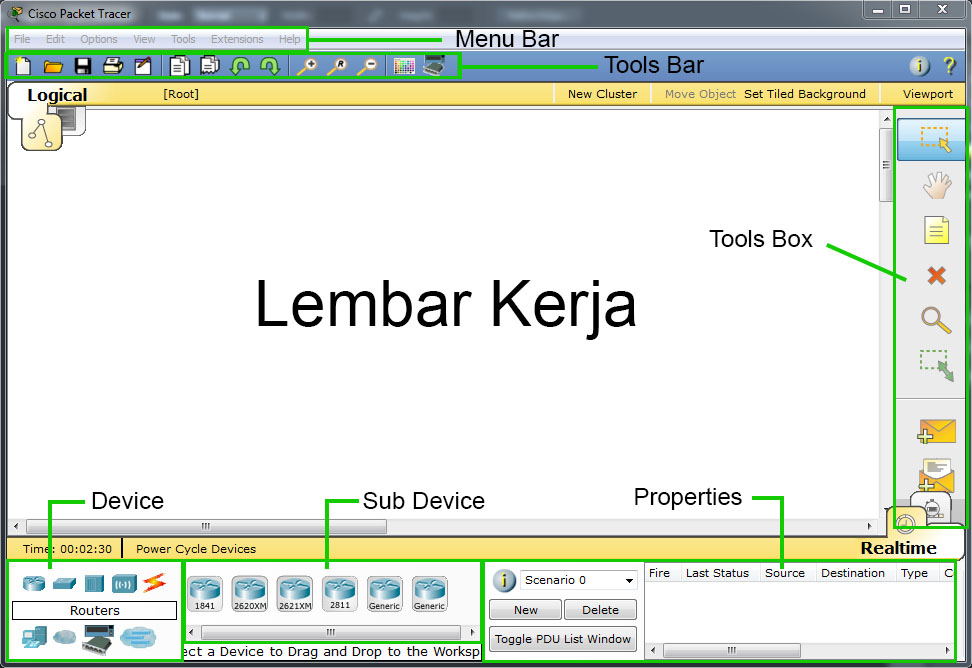The image size is (972, 668).
Task: Choose the Place Note tool
Action: (937, 230)
